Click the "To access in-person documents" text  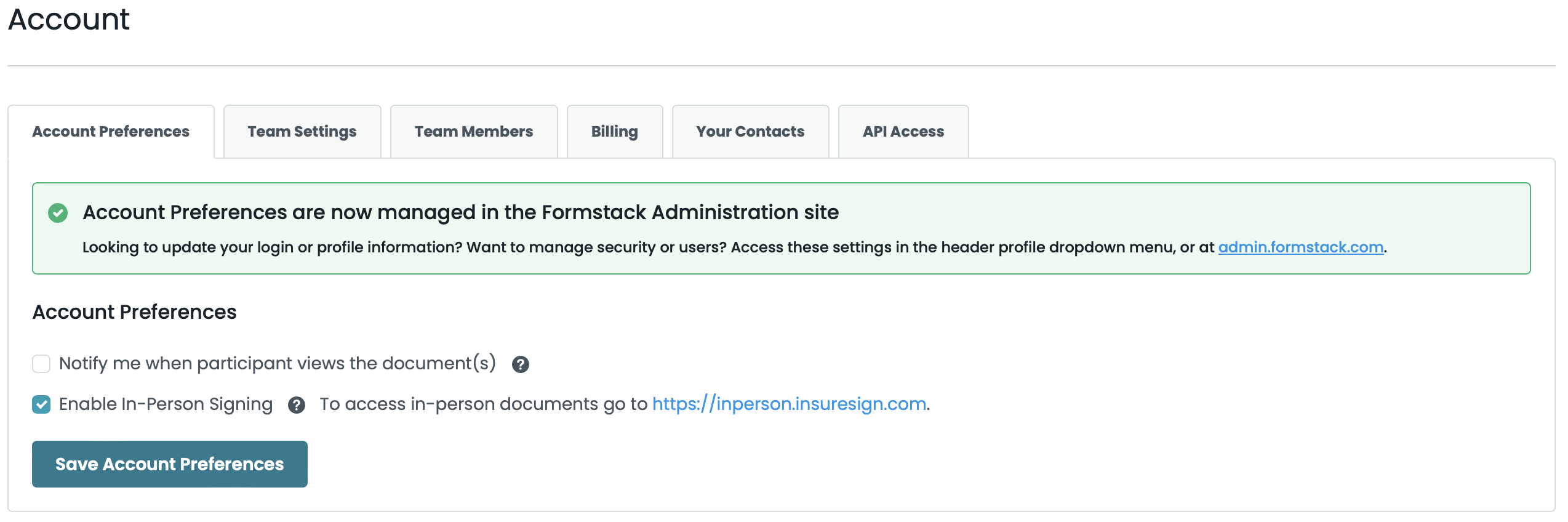click(483, 404)
